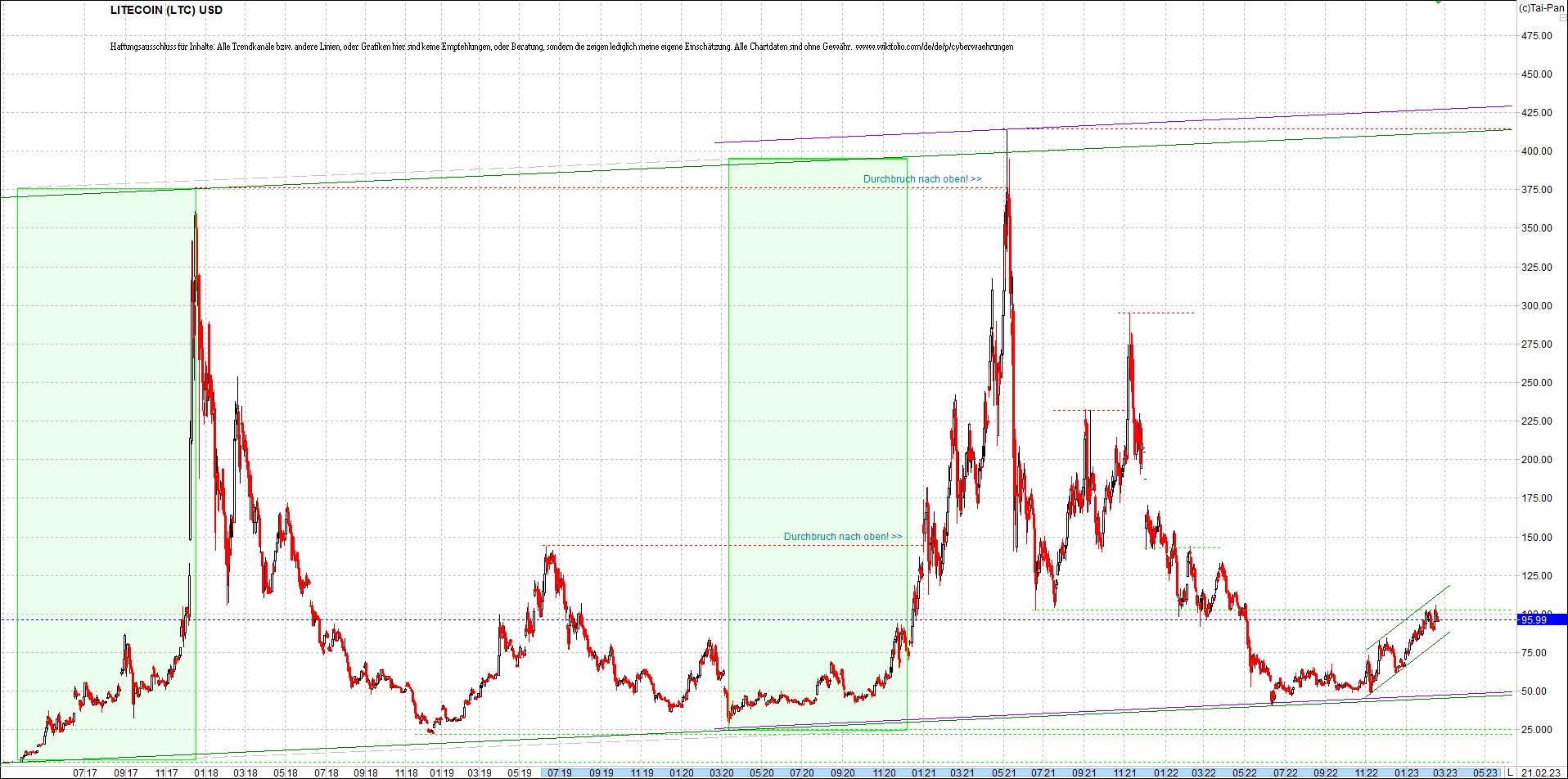Click the 03.23 date on time axis

1444,772
